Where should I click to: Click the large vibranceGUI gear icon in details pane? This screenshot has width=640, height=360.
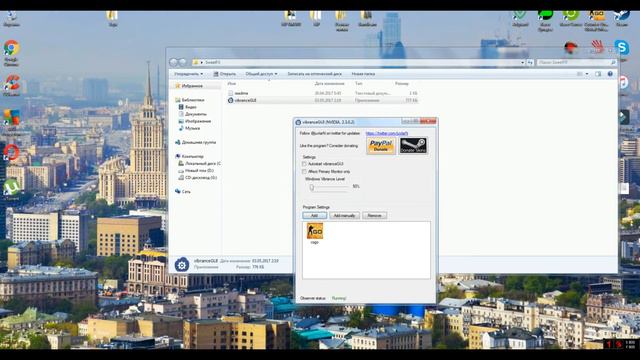[182, 264]
